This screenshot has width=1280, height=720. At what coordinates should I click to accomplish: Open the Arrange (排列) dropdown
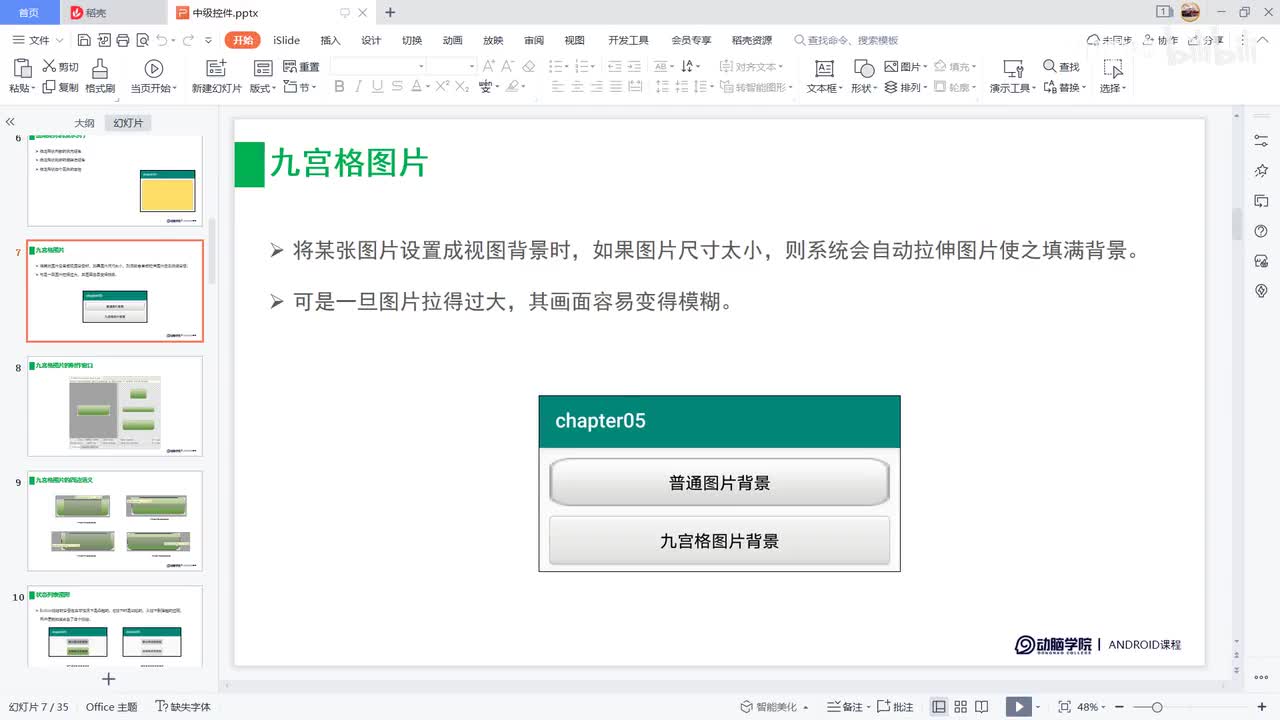pos(906,87)
